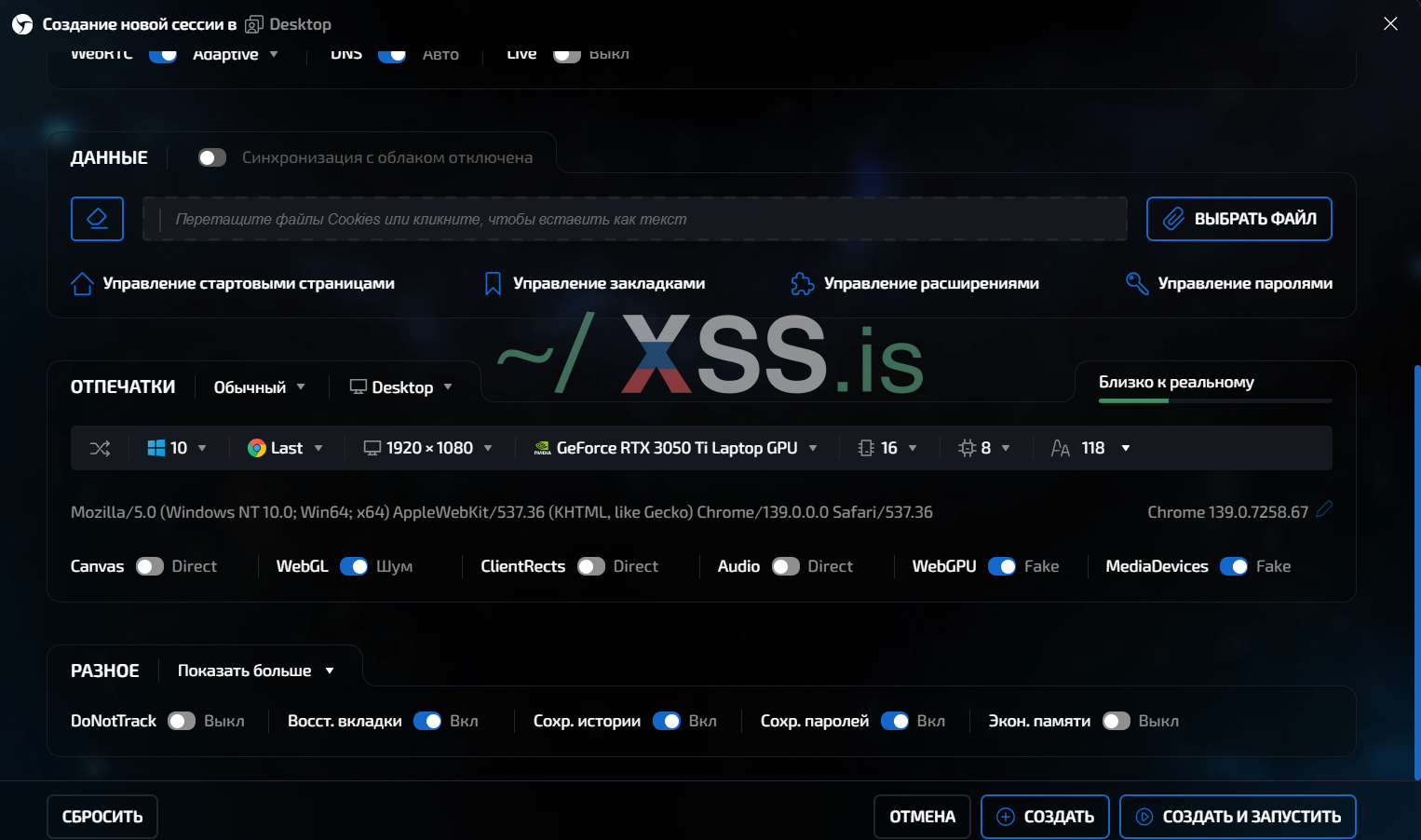Toggle the Сохр. паролей switch
The width and height of the screenshot is (1421, 840).
pos(895,721)
